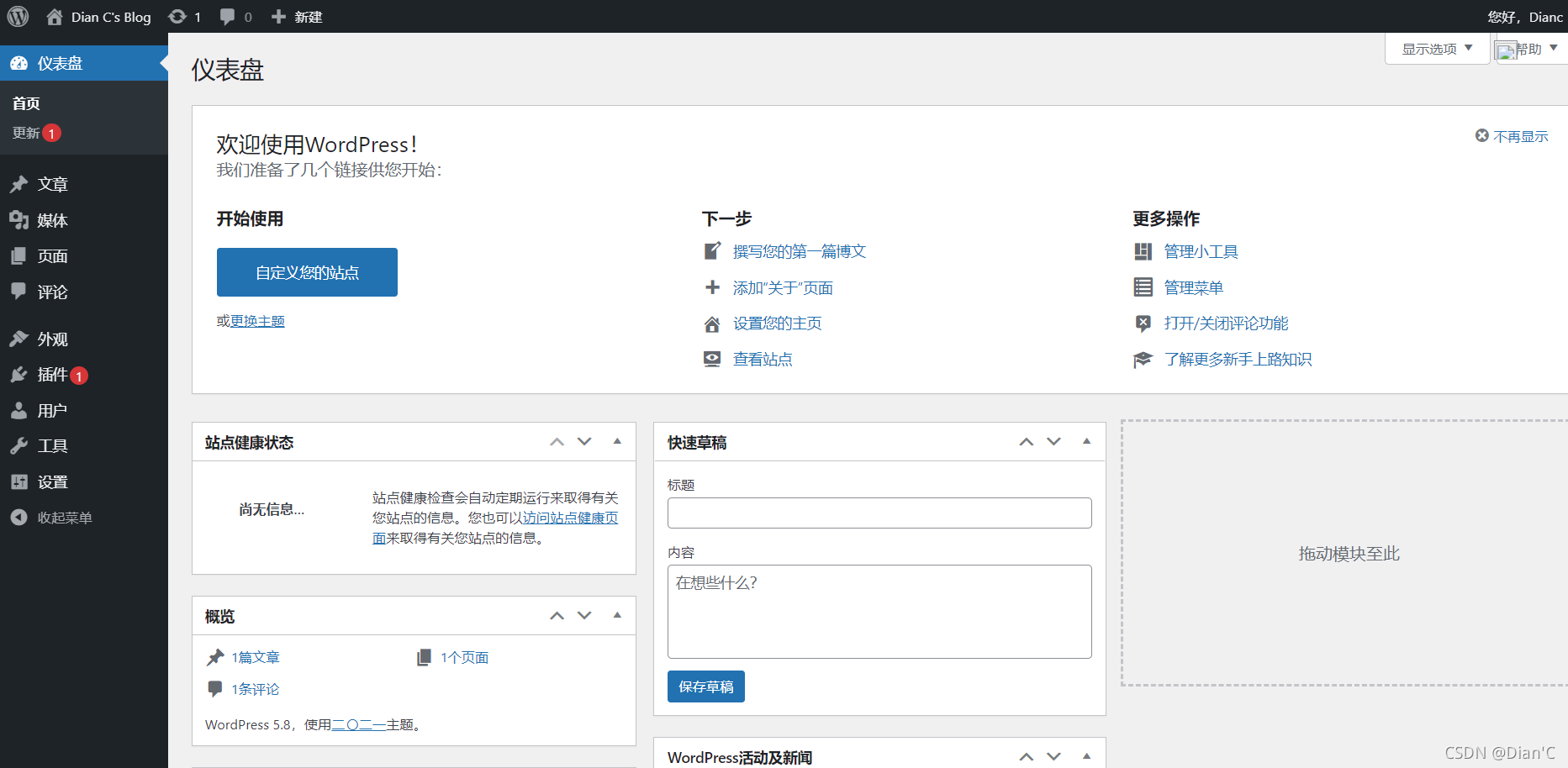Screen dimensions: 1568x768
Task: Move 概览 widget down
Action: [x=584, y=616]
